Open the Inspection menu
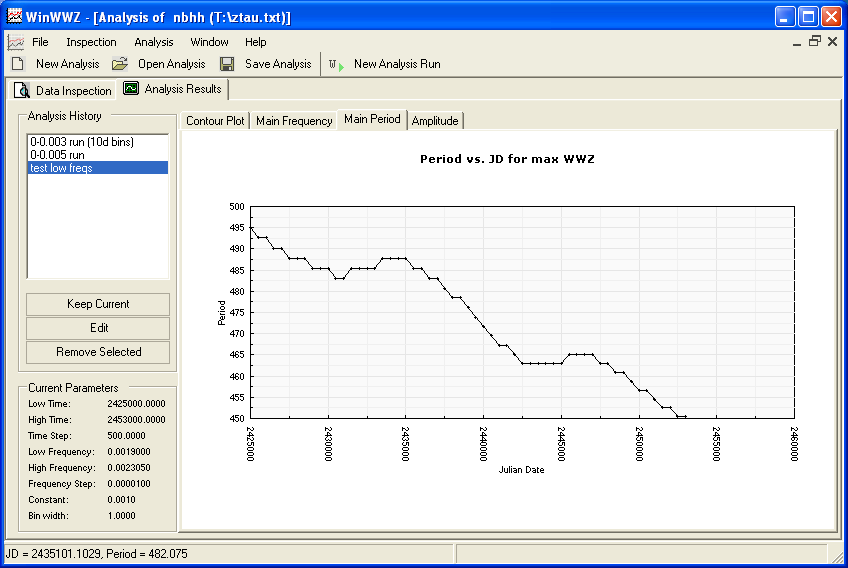 pos(91,42)
